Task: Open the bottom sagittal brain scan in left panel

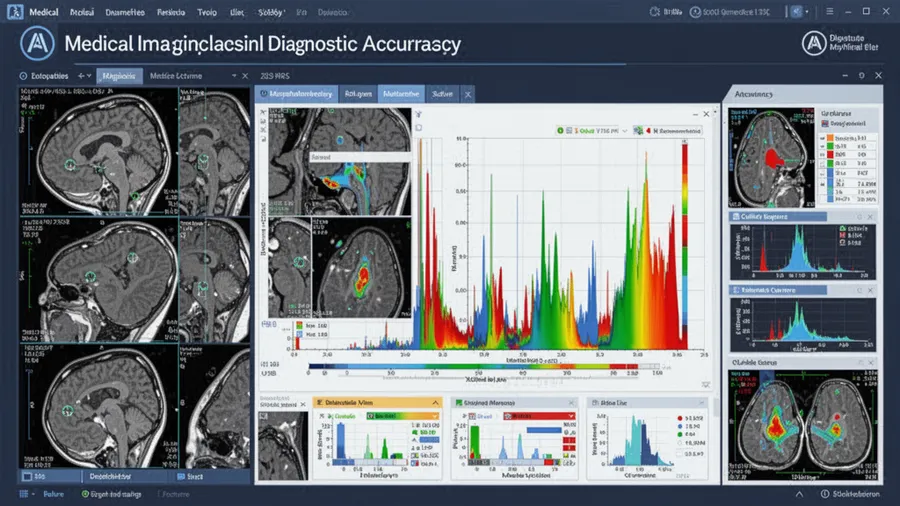Action: coord(99,406)
